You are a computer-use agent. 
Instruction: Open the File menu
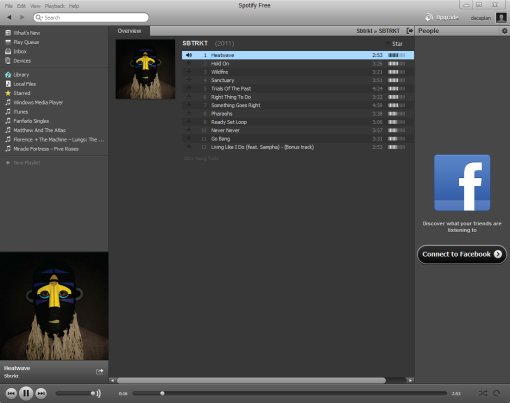(9, 6)
